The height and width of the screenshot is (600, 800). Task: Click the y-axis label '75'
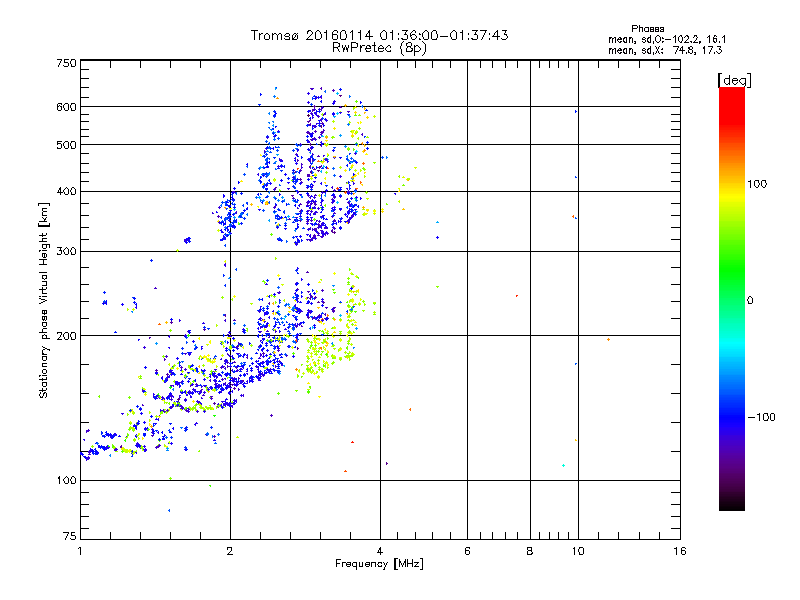pos(70,536)
